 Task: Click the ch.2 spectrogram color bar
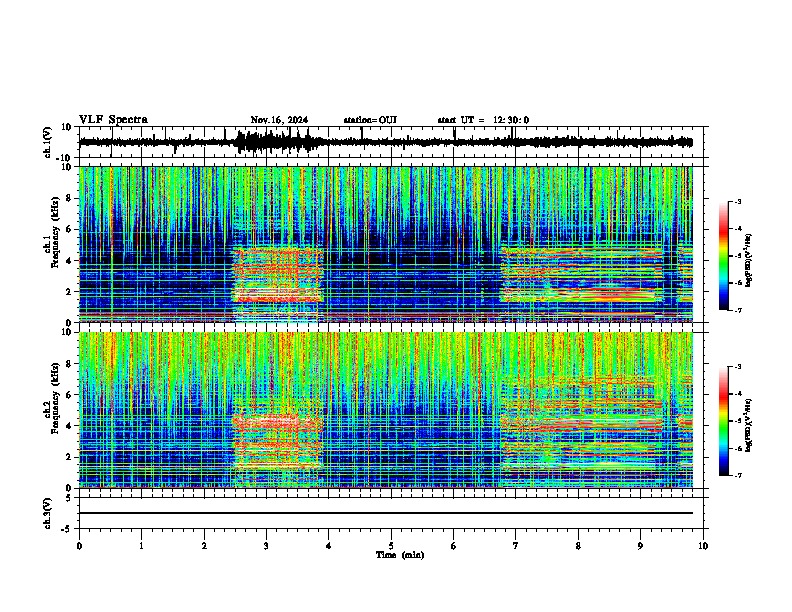724,421
